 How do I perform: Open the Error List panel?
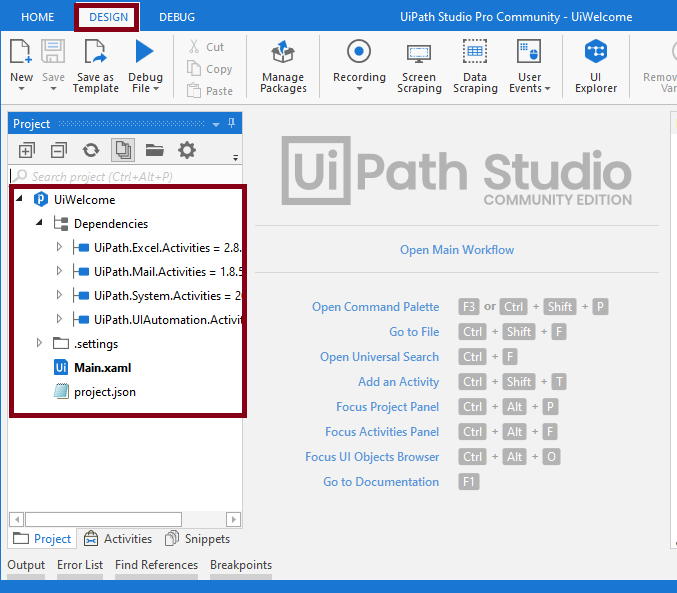(80, 565)
